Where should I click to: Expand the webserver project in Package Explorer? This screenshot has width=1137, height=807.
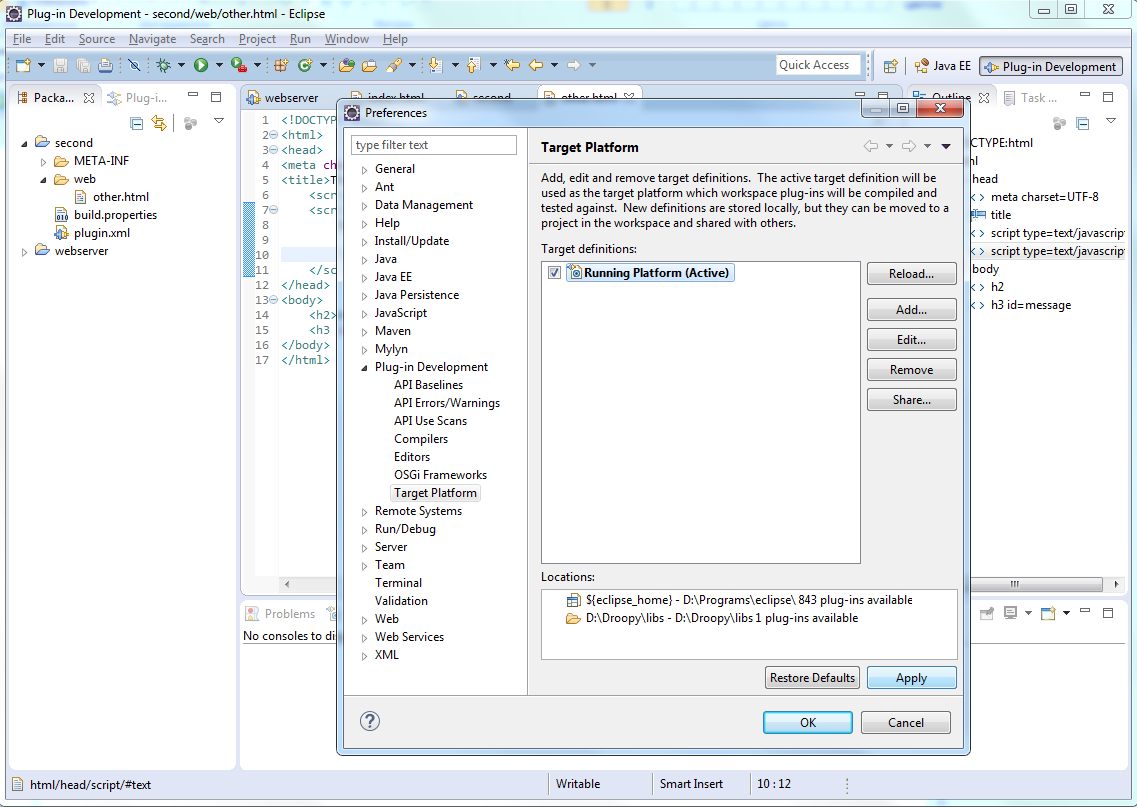click(x=25, y=252)
